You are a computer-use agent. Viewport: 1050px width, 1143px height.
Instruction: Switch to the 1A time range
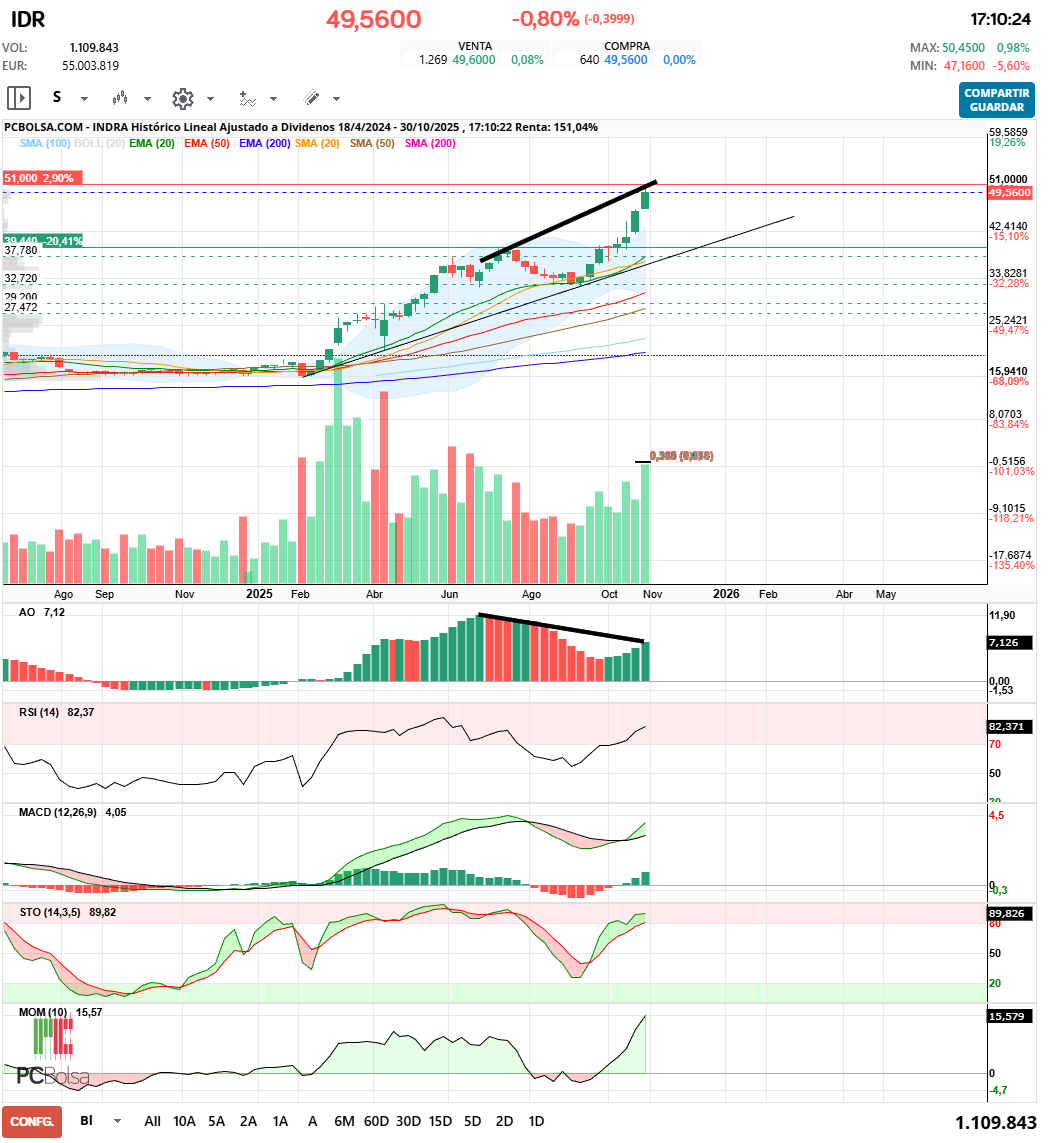tap(280, 1121)
